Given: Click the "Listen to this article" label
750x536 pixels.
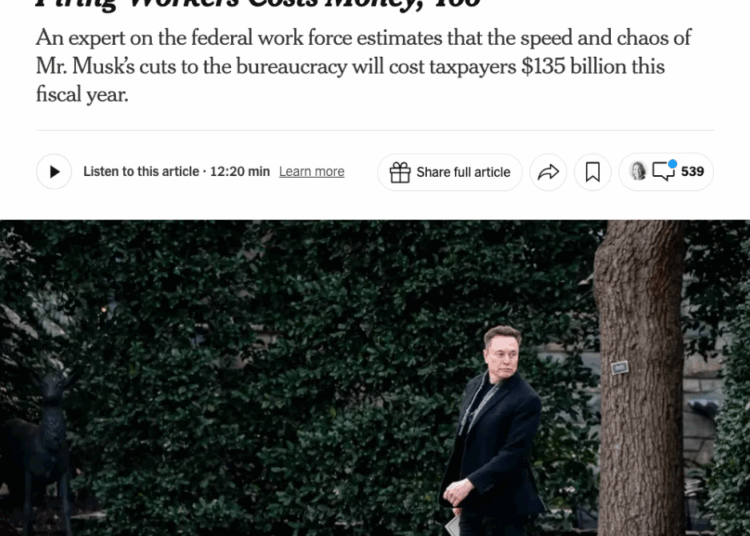Looking at the screenshot, I should coord(141,172).
